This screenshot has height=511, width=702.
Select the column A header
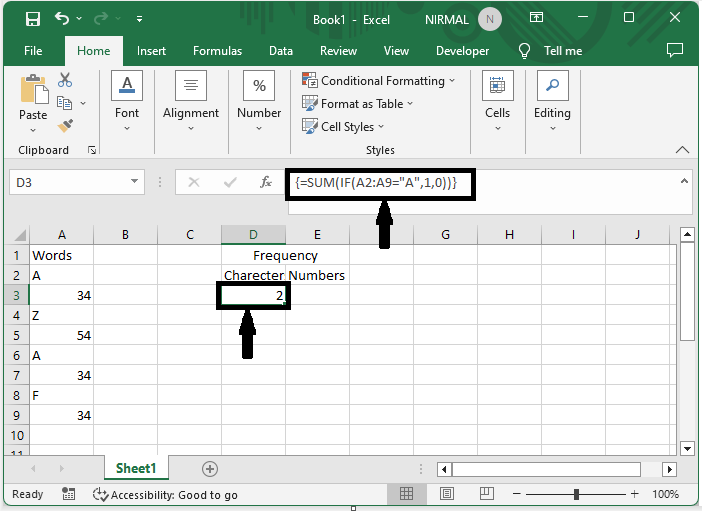[x=62, y=235]
